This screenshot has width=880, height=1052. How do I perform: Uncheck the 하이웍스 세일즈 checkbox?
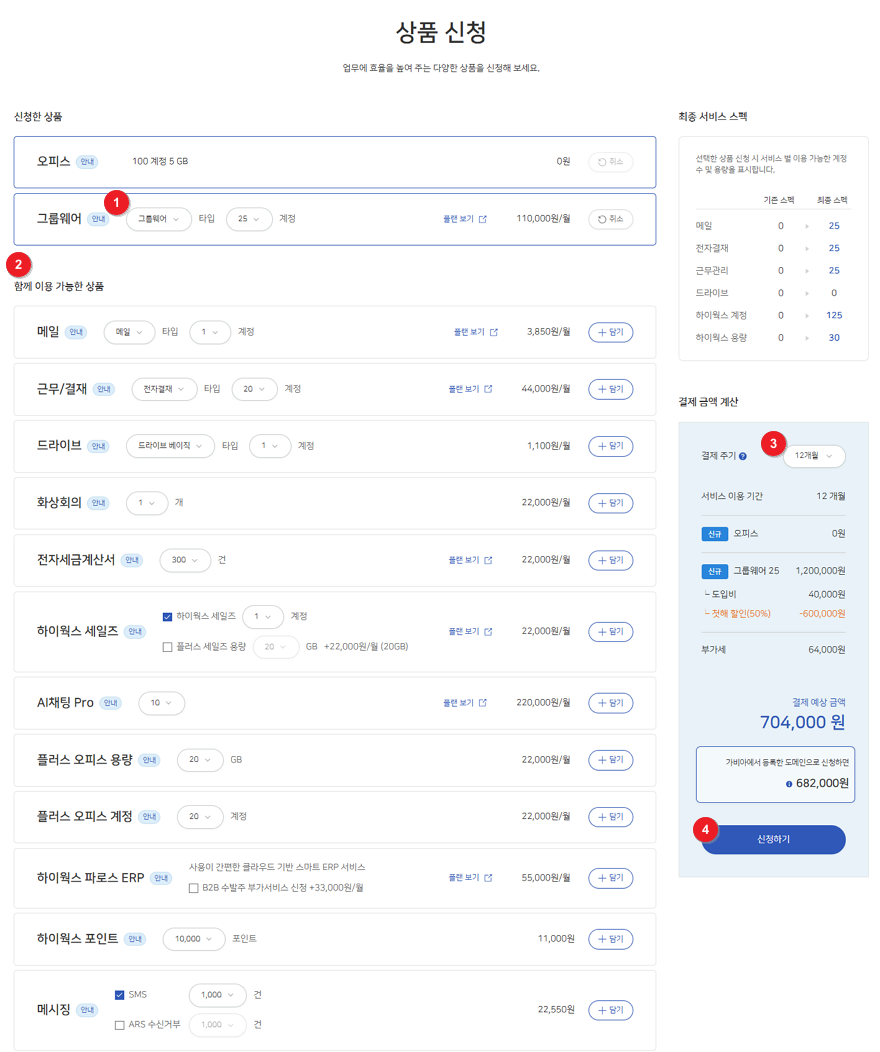pyautogui.click(x=167, y=617)
